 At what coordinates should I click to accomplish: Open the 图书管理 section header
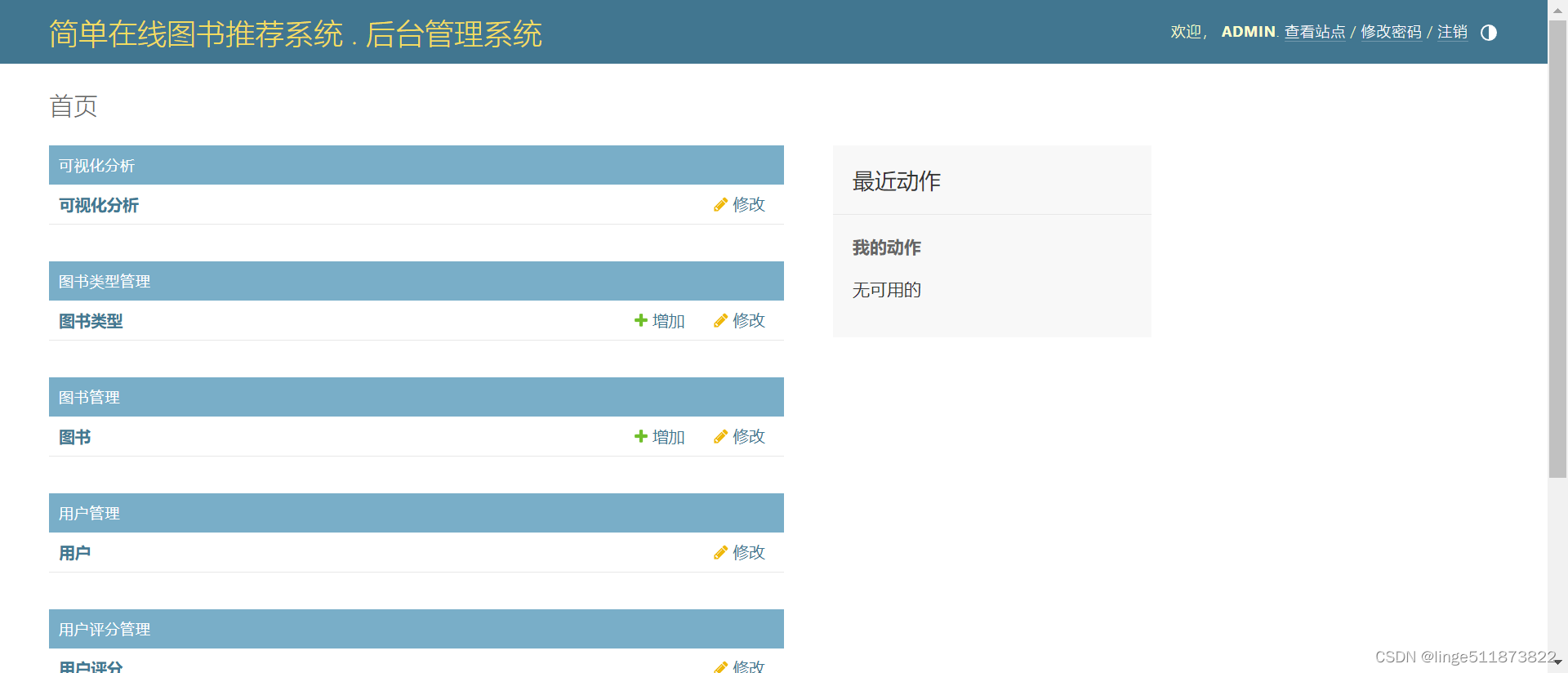coord(89,398)
